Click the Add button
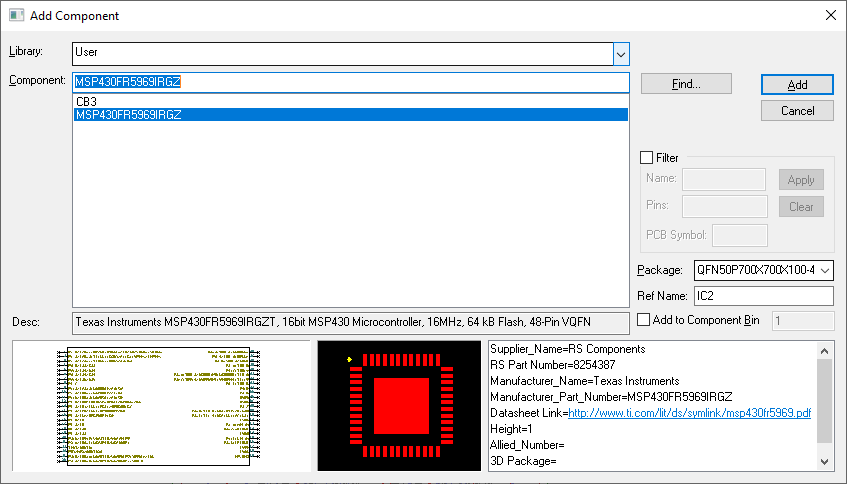Image resolution: width=847 pixels, height=484 pixels. [797, 85]
